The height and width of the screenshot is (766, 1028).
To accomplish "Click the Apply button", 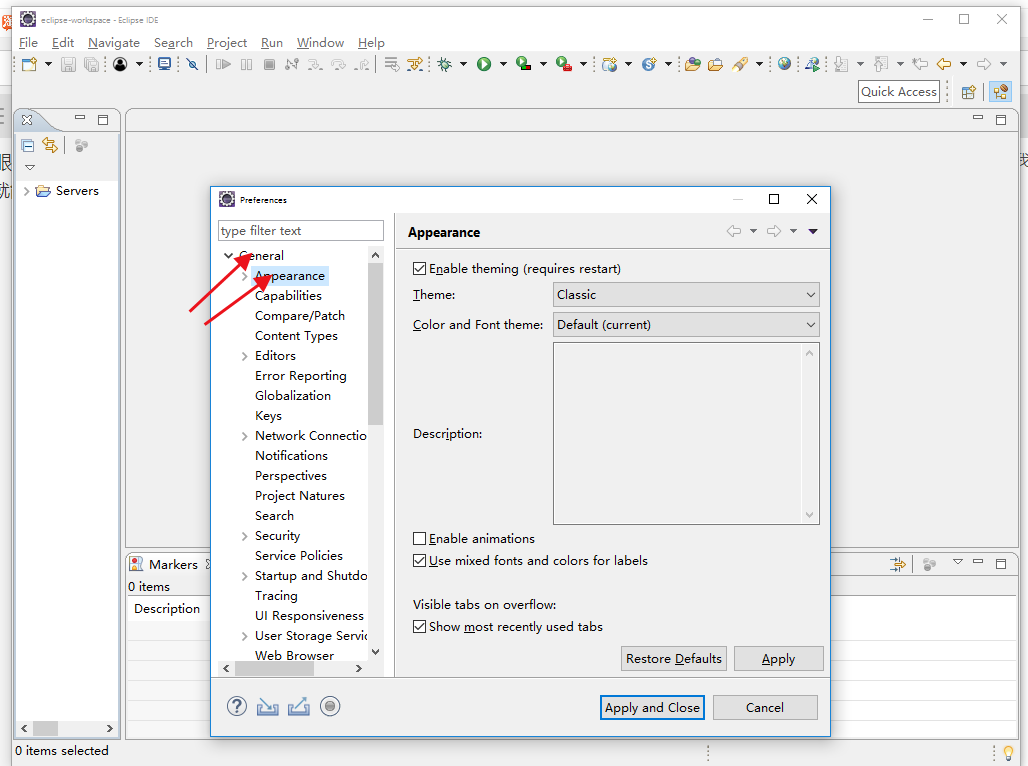I will [778, 658].
